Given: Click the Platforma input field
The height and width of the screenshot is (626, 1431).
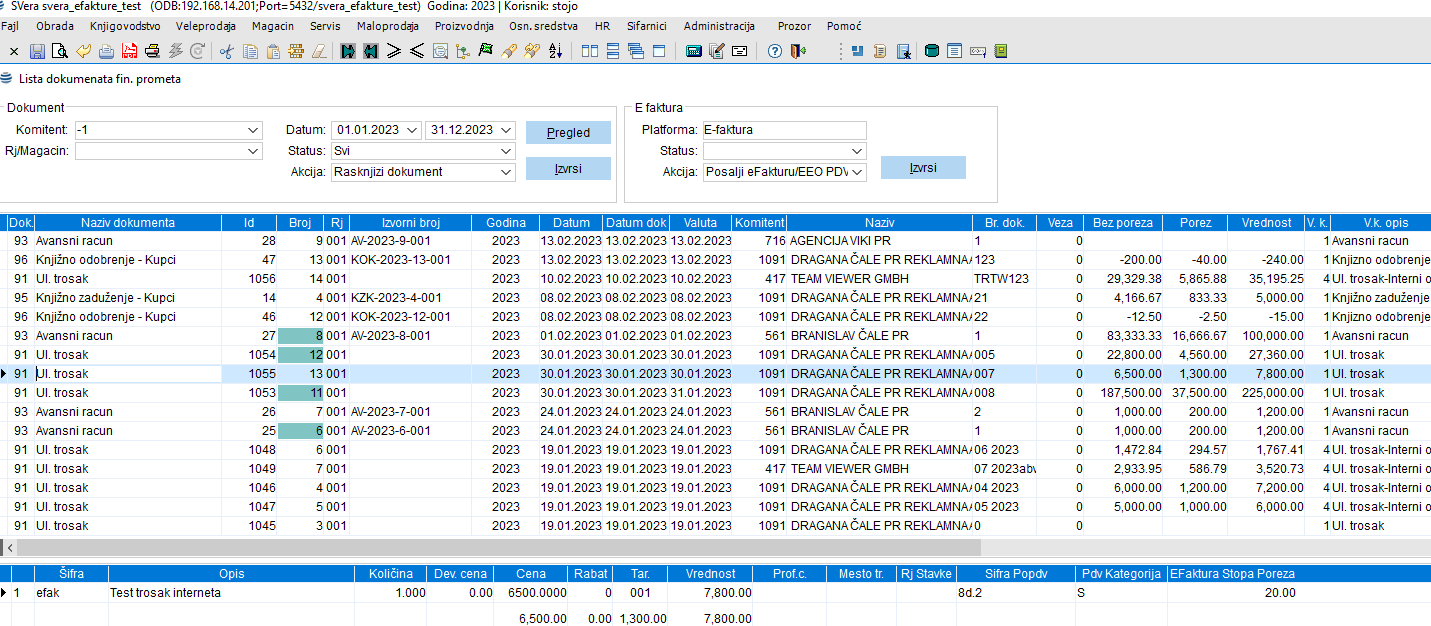Looking at the screenshot, I should (783, 130).
